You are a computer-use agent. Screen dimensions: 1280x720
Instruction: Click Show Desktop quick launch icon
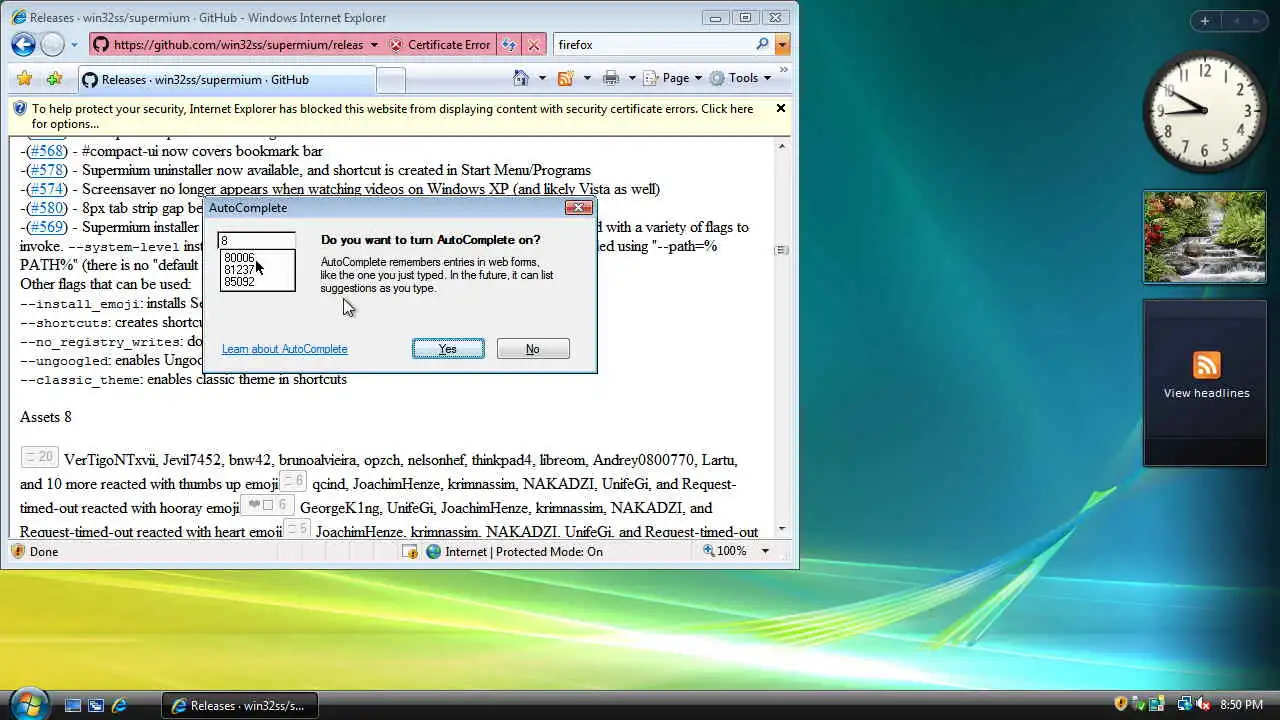tap(73, 705)
